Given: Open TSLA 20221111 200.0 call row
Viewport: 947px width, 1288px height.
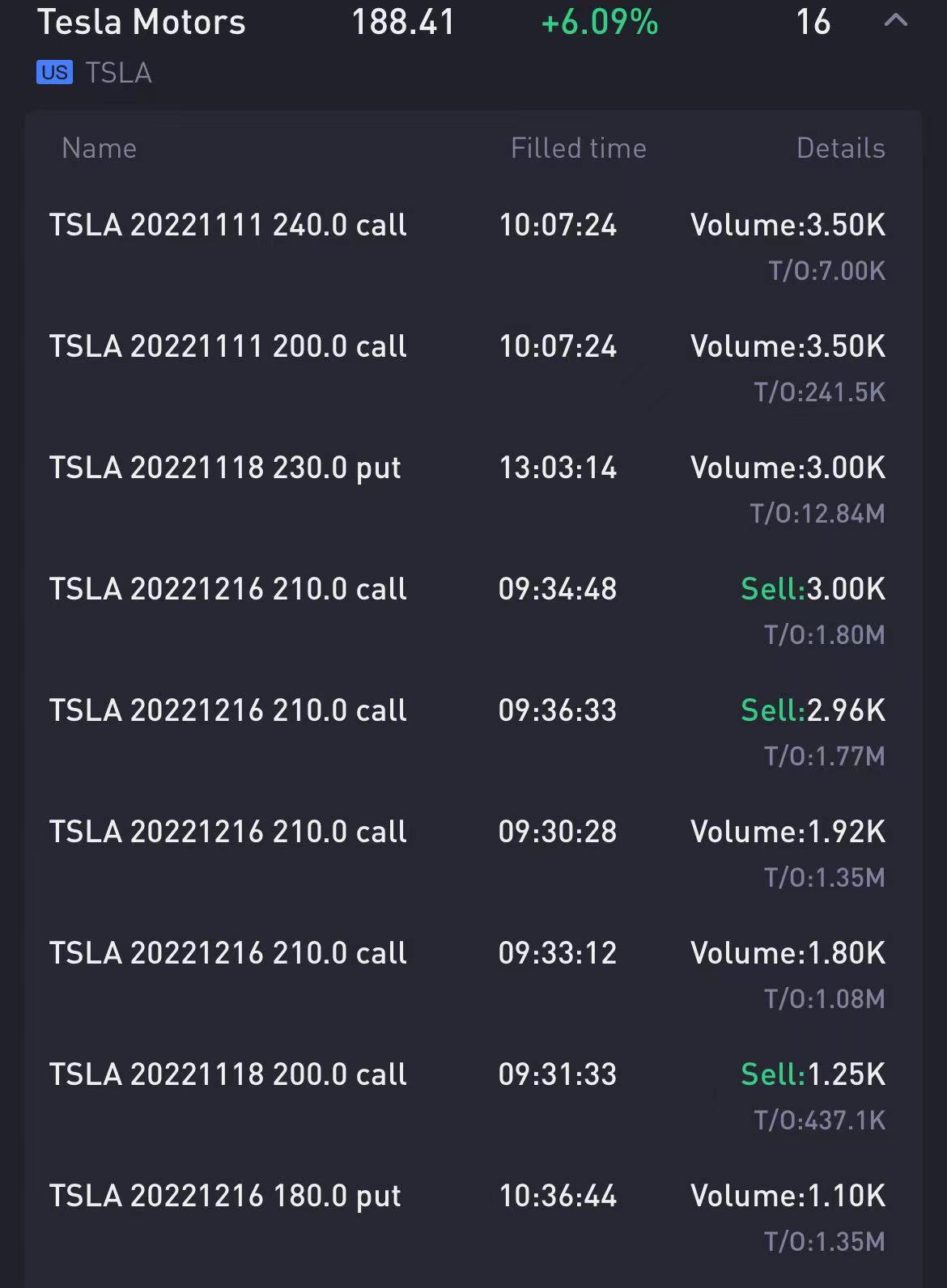Looking at the screenshot, I should [473, 368].
